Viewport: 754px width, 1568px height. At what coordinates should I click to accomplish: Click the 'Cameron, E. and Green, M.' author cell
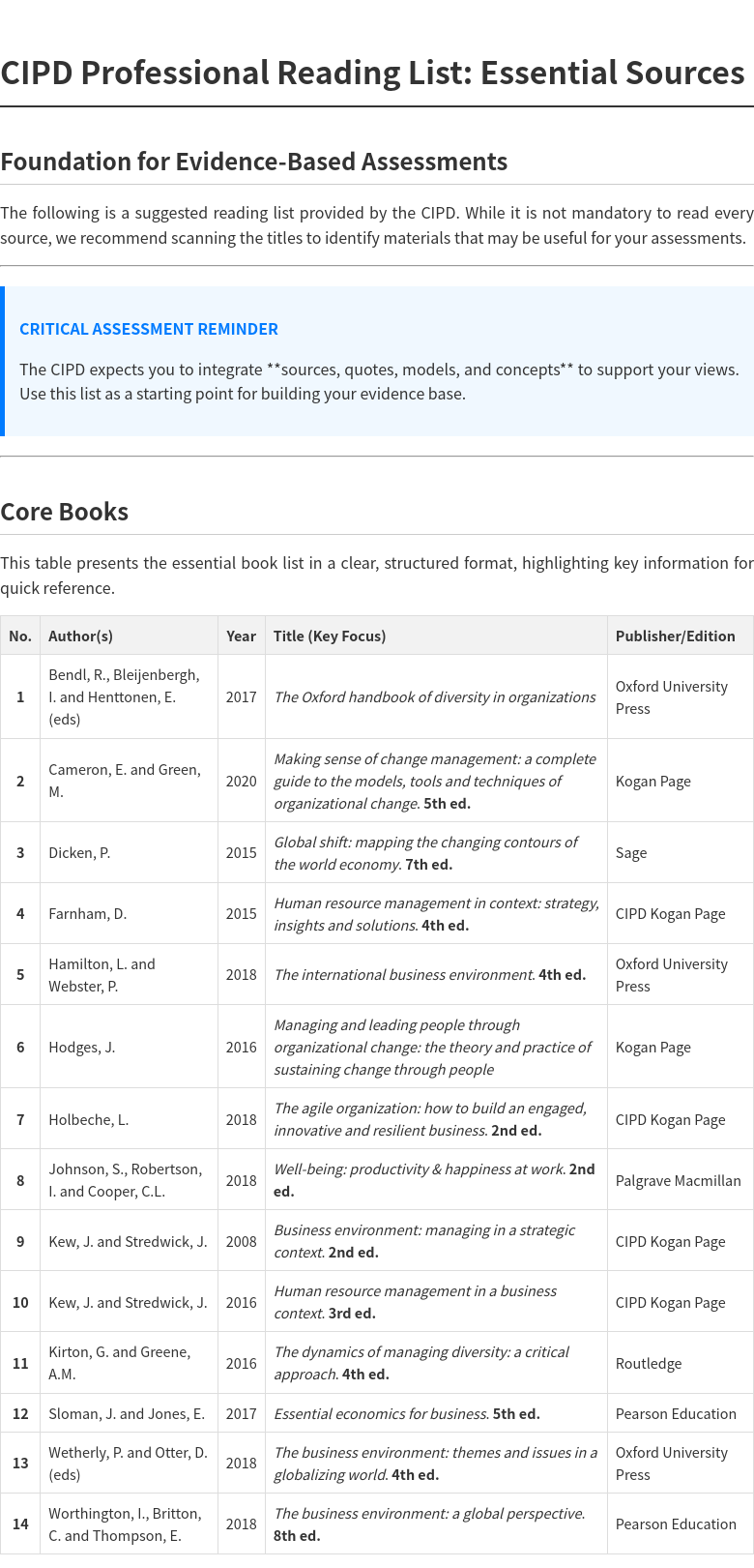pyautogui.click(x=125, y=781)
